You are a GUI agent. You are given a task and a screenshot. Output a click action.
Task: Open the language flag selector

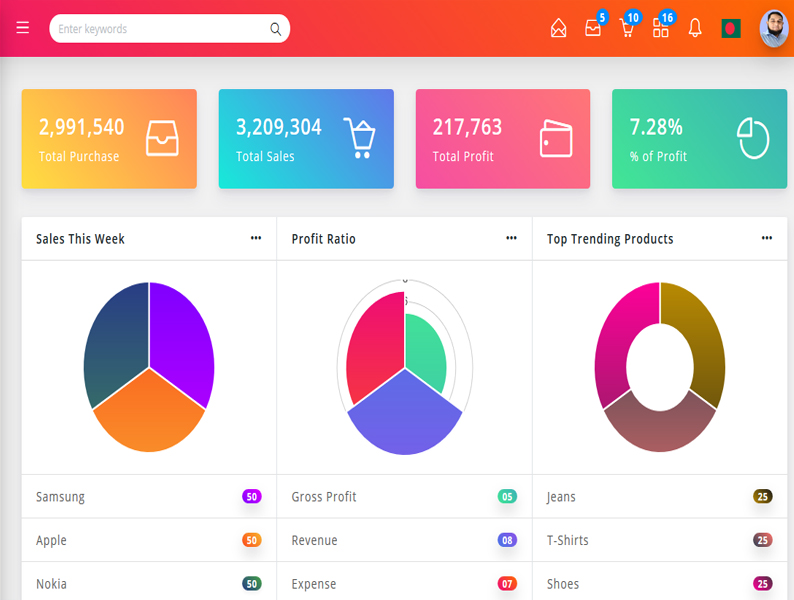(x=731, y=29)
